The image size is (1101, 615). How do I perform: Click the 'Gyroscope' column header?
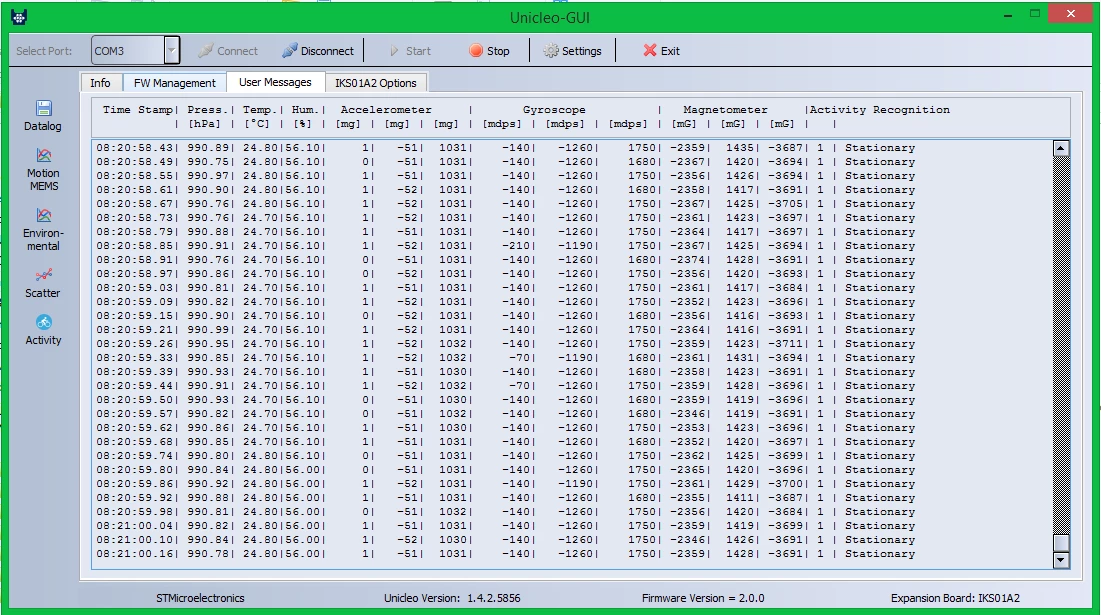click(554, 110)
